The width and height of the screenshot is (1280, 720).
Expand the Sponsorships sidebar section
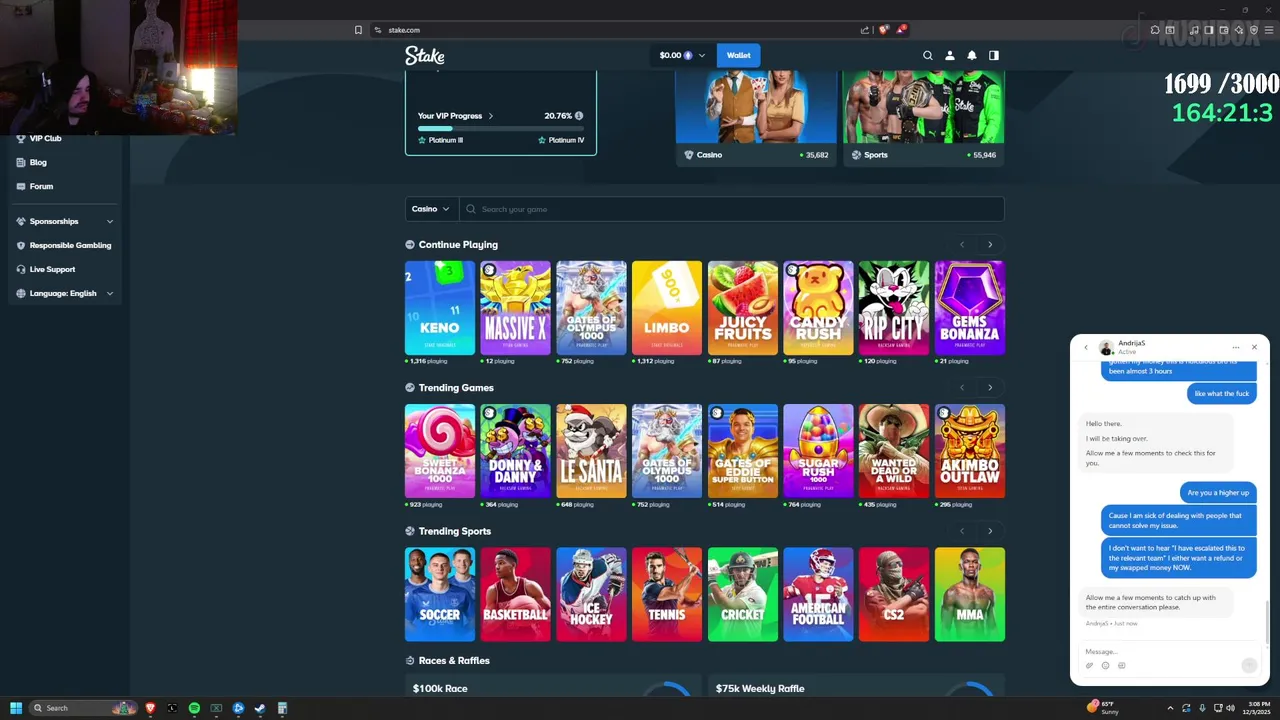point(65,221)
